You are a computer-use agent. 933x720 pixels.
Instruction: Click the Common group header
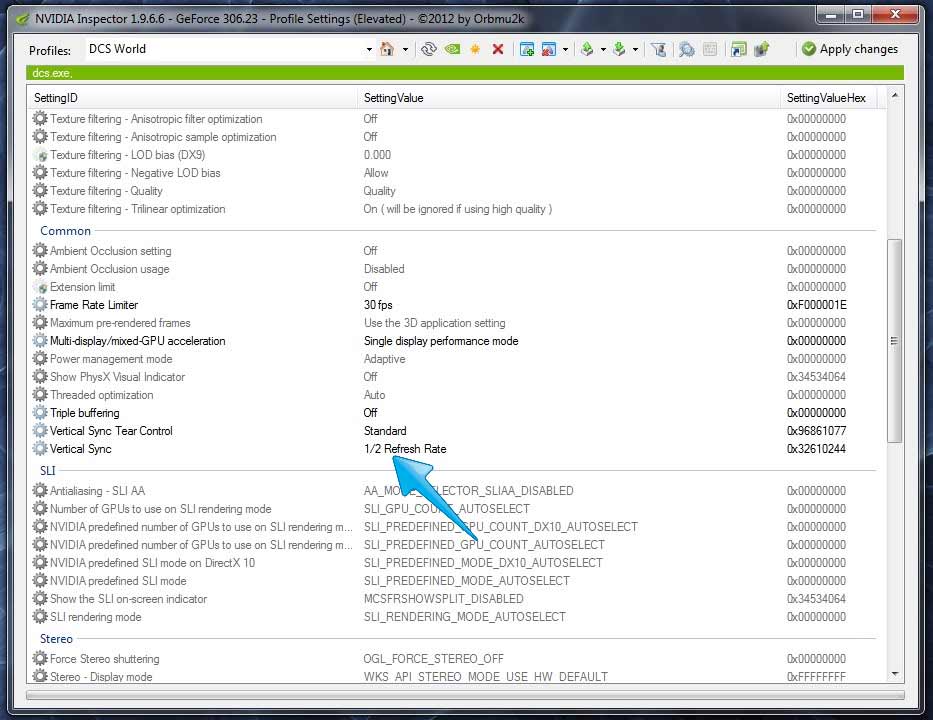pyautogui.click(x=65, y=231)
